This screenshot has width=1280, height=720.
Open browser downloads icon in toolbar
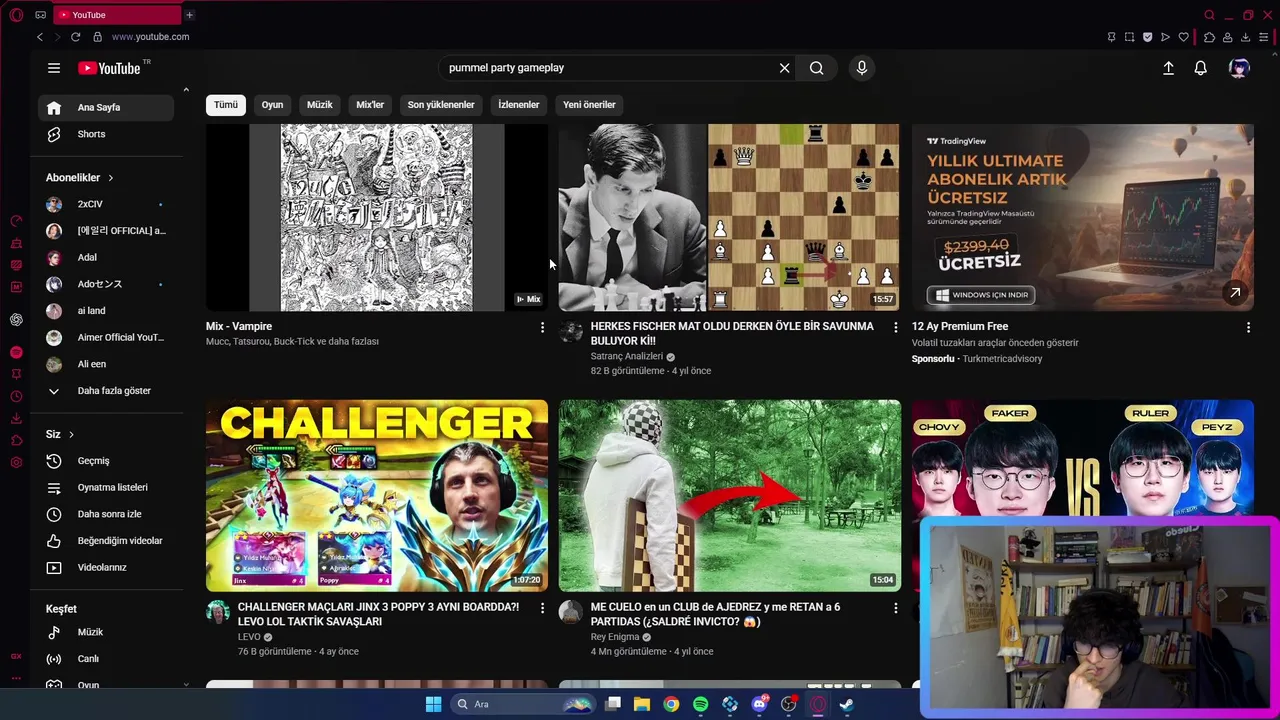click(1245, 37)
